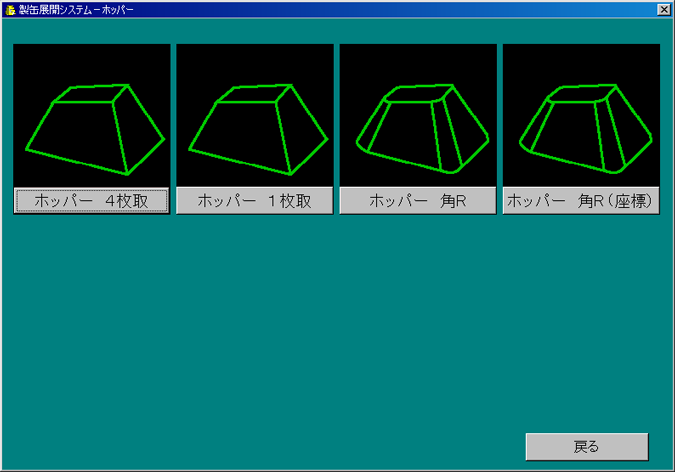
Task: Select the ホッパー 1枚取 button
Action: click(x=255, y=201)
